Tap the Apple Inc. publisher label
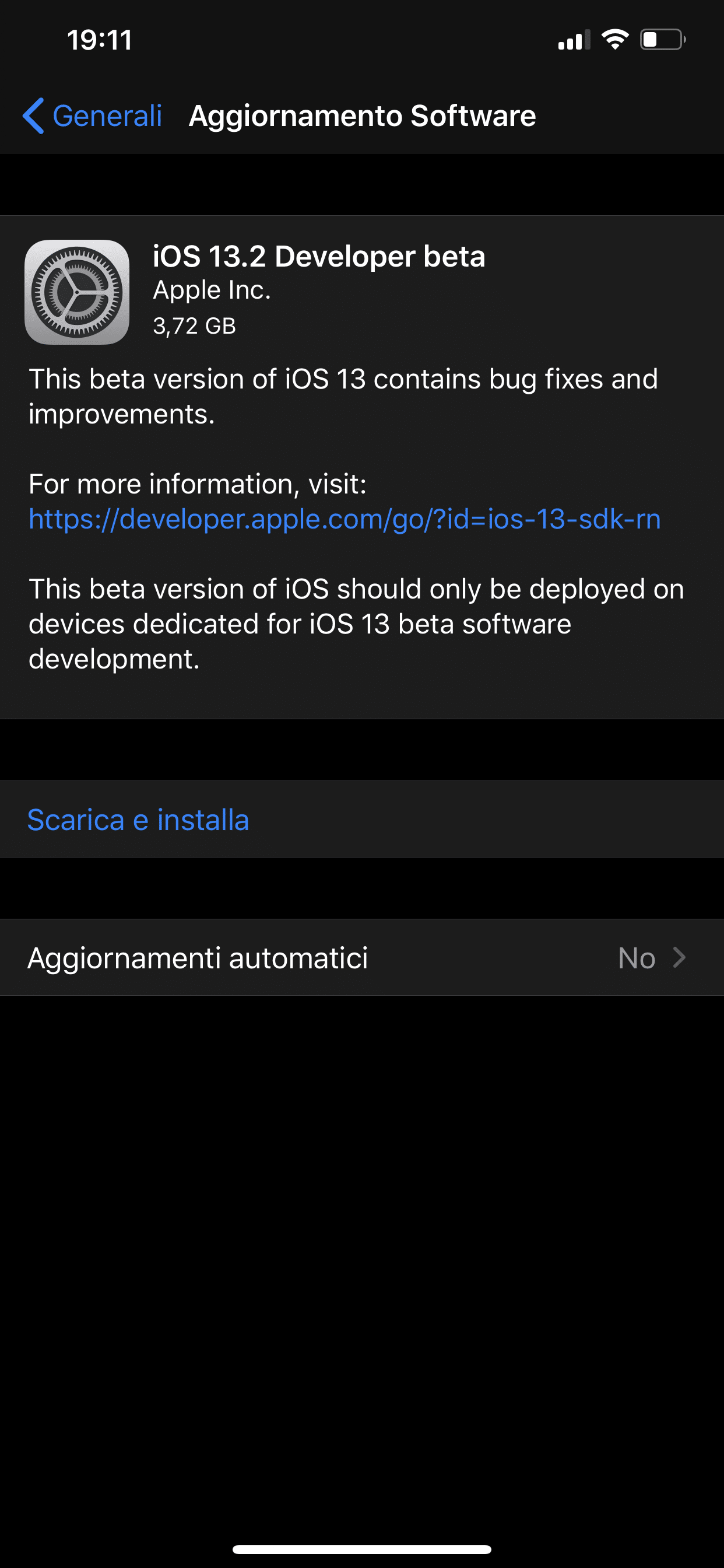Viewport: 724px width, 1568px height. click(x=212, y=290)
